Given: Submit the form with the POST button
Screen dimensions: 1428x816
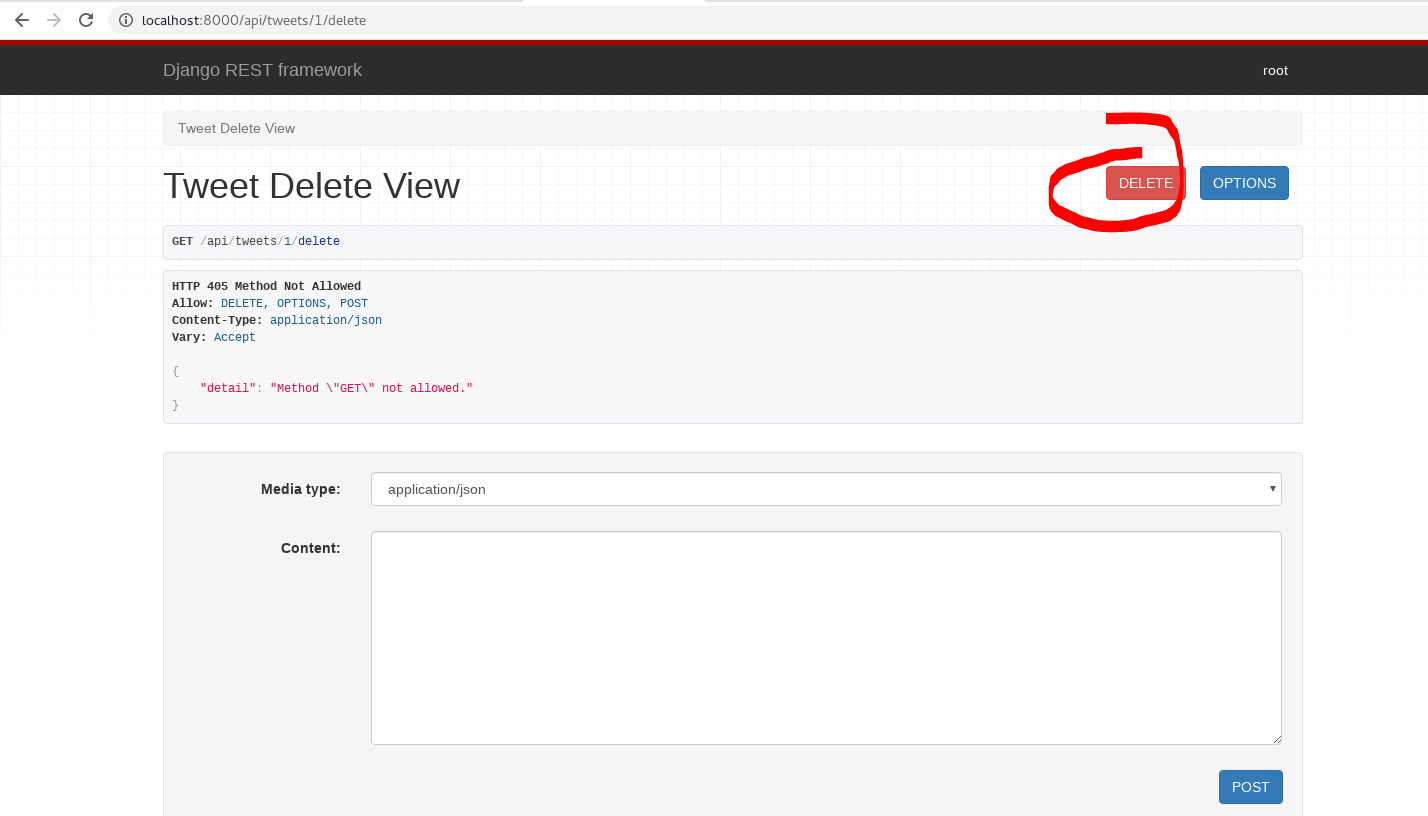Looking at the screenshot, I should 1250,787.
